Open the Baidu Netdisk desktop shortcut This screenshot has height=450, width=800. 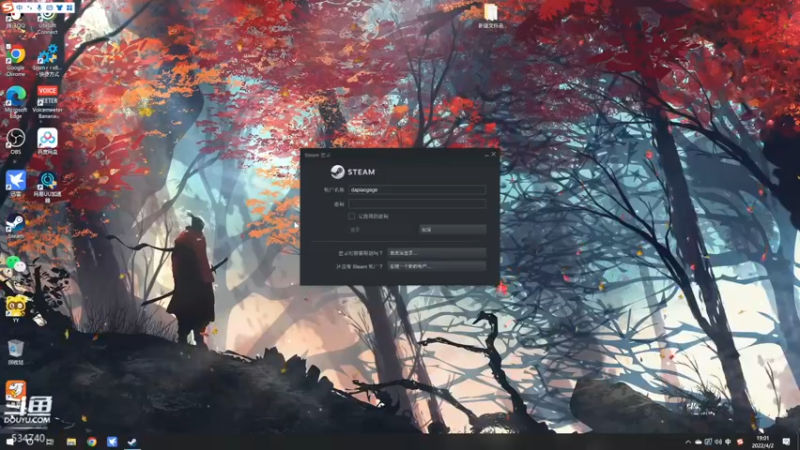point(47,139)
